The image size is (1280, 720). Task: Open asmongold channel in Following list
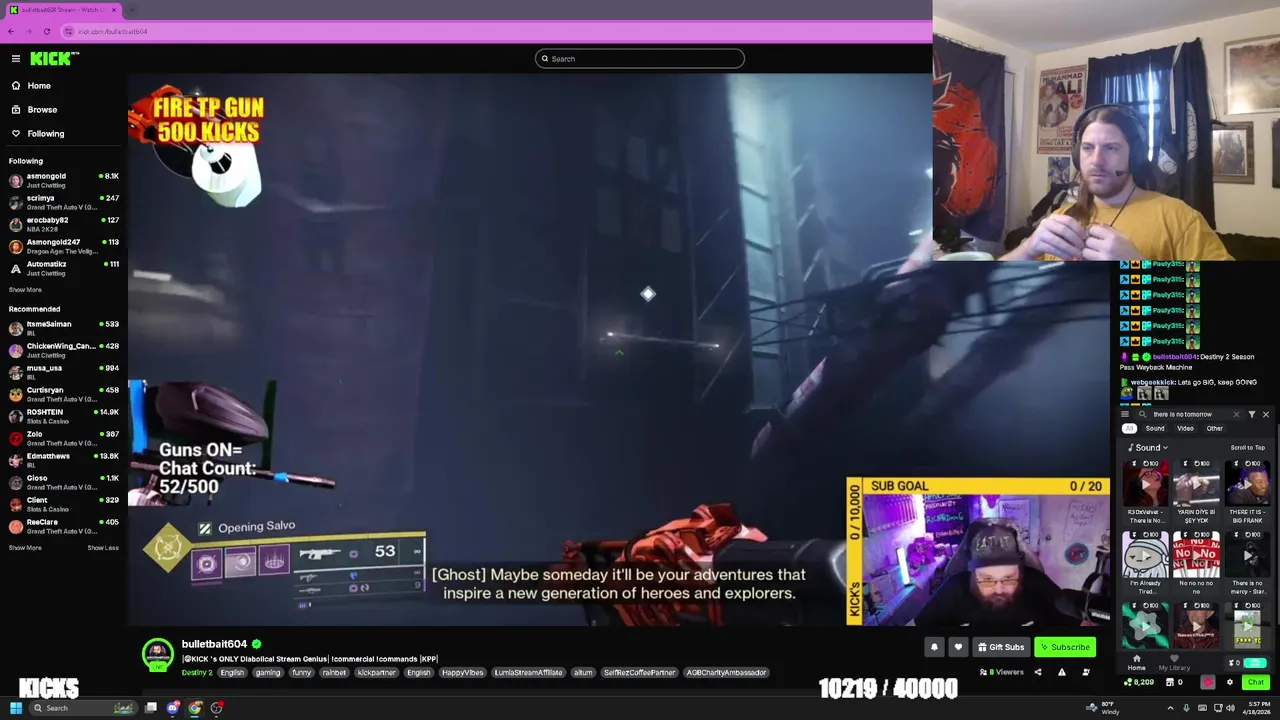pyautogui.click(x=64, y=180)
